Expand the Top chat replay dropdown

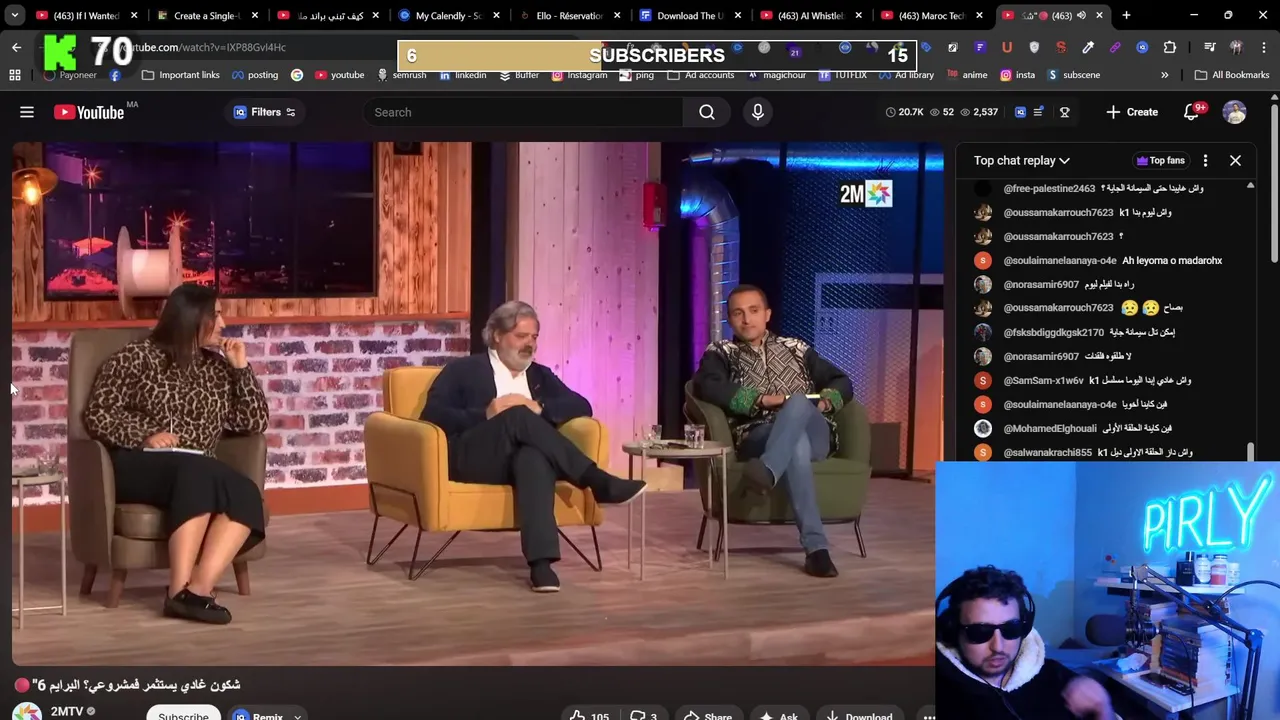[1022, 160]
